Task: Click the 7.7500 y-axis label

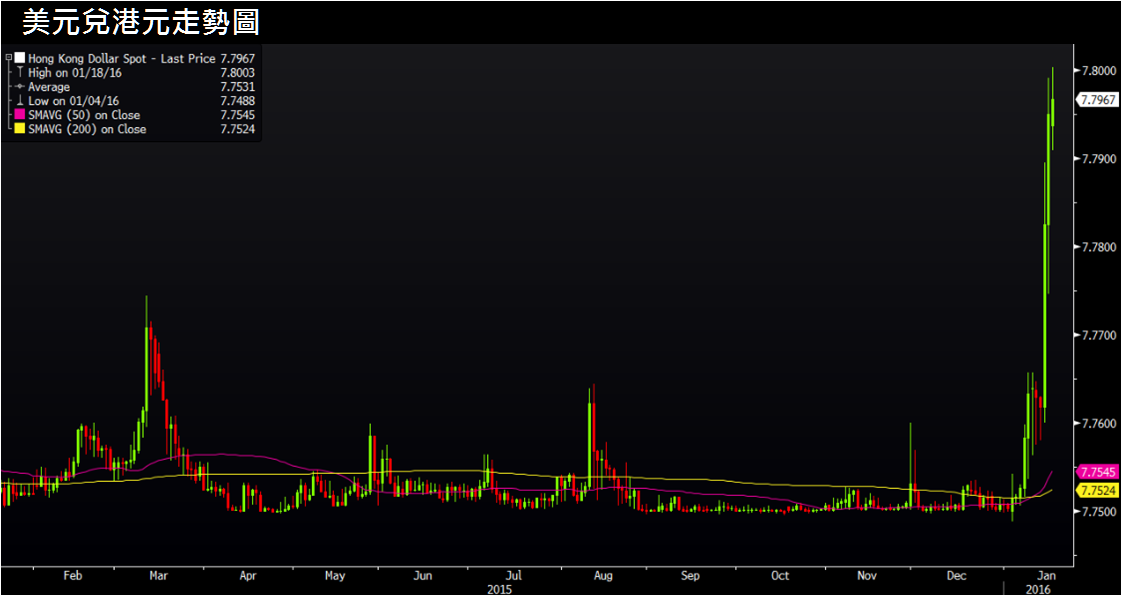Action: [x=1099, y=511]
